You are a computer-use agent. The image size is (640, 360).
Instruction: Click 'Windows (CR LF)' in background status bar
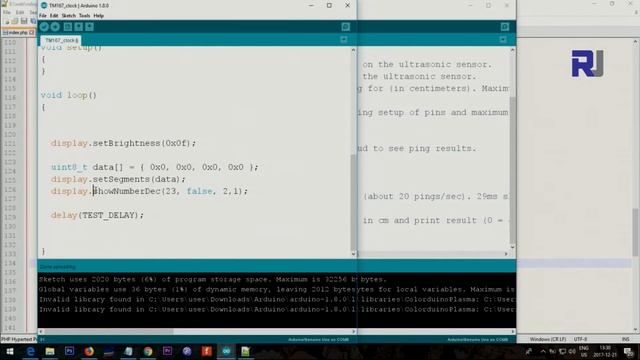pos(548,339)
